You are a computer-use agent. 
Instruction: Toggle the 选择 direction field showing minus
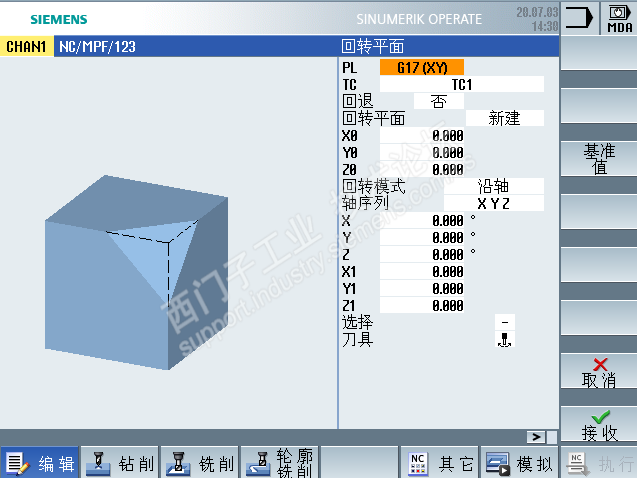[505, 322]
